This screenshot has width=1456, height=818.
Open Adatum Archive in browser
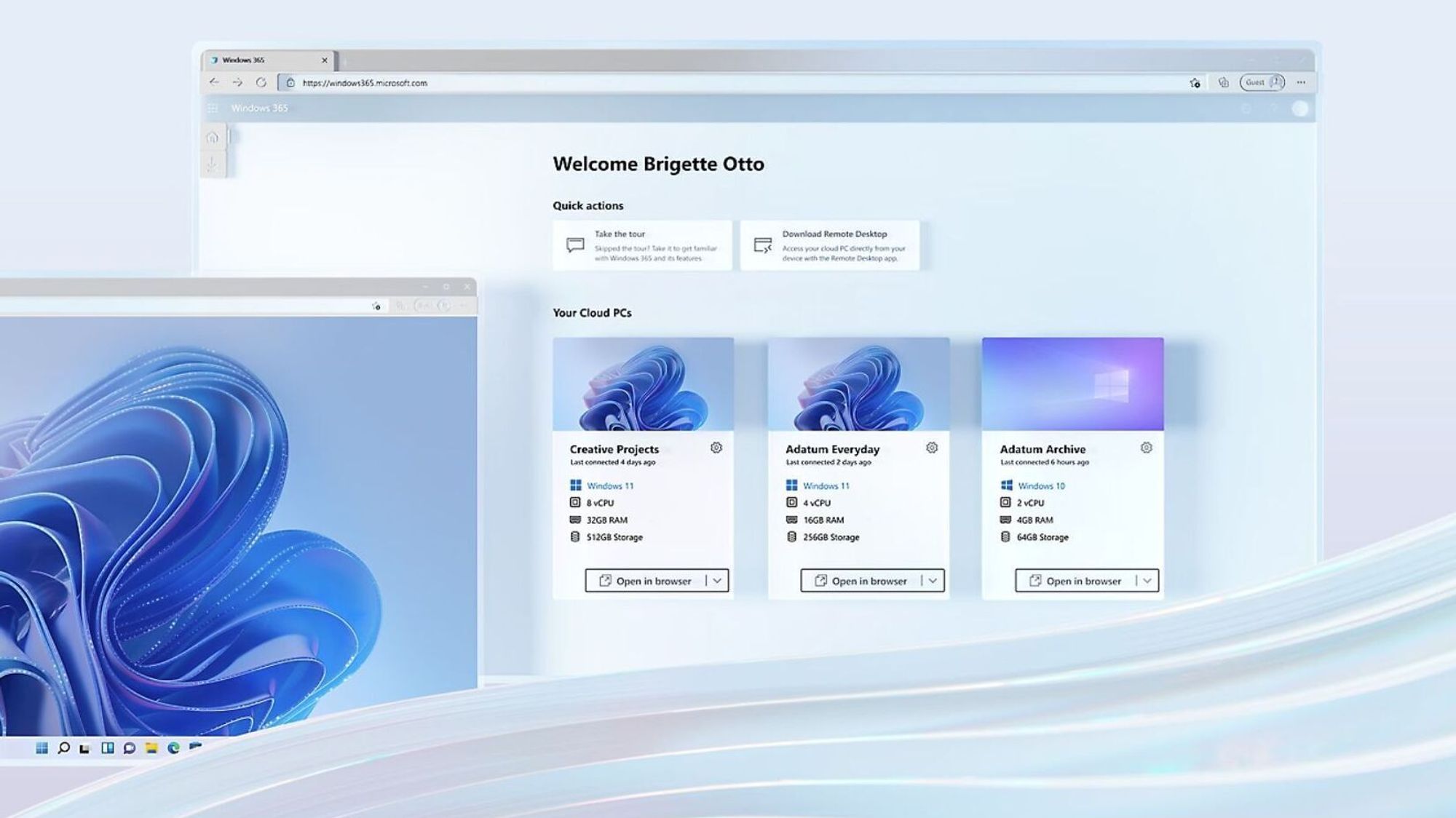pos(1076,581)
